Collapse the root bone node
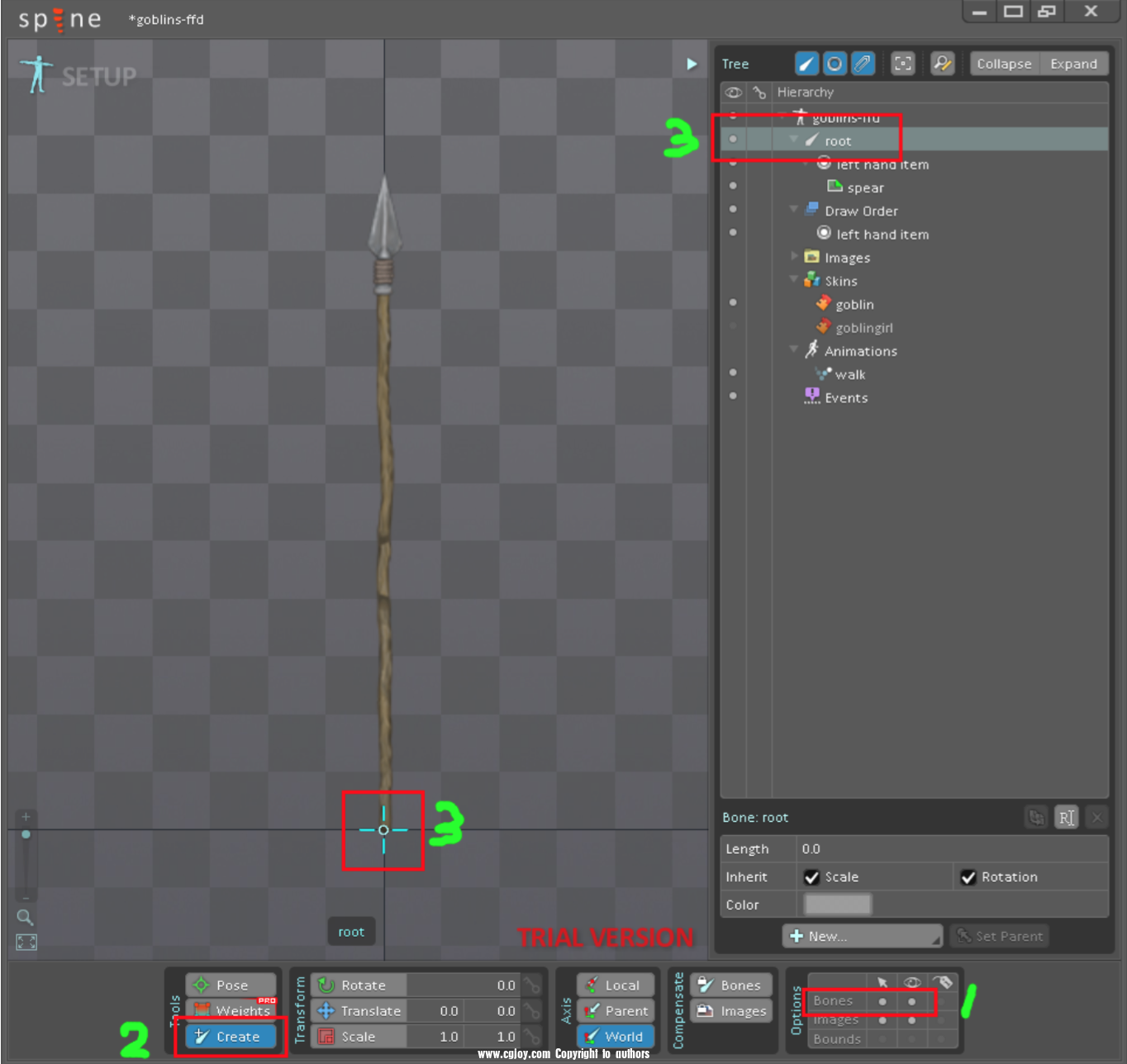1127x1064 pixels. pos(794,139)
